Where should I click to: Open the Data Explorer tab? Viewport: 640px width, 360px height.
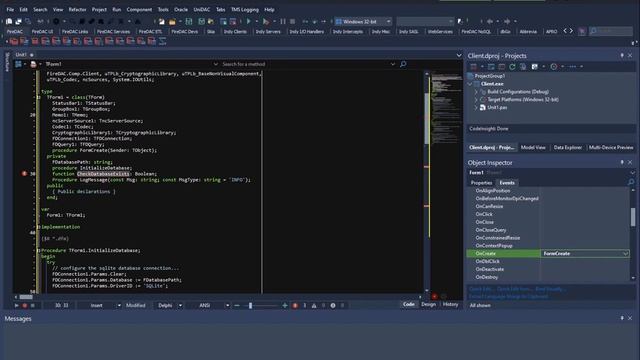tap(567, 147)
